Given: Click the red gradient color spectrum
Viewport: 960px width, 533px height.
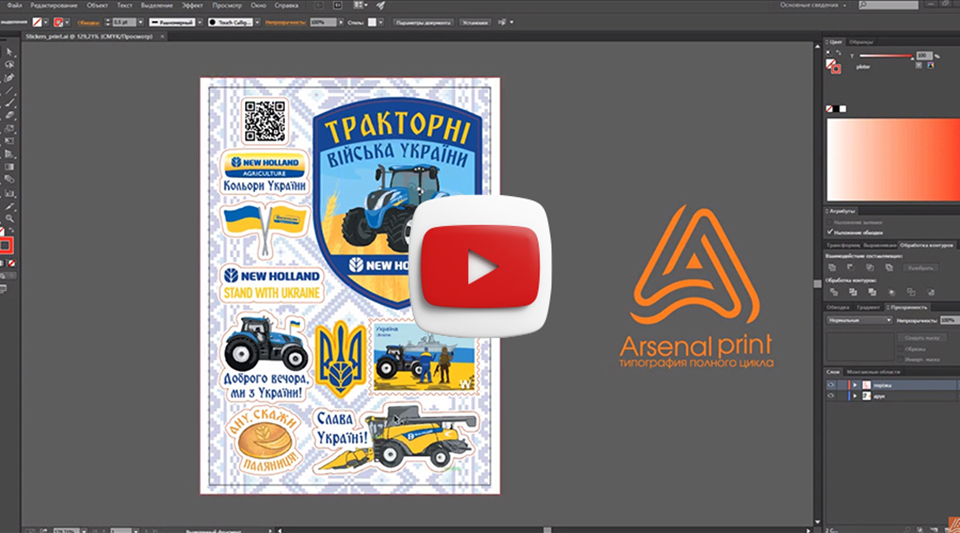Looking at the screenshot, I should click(x=888, y=160).
